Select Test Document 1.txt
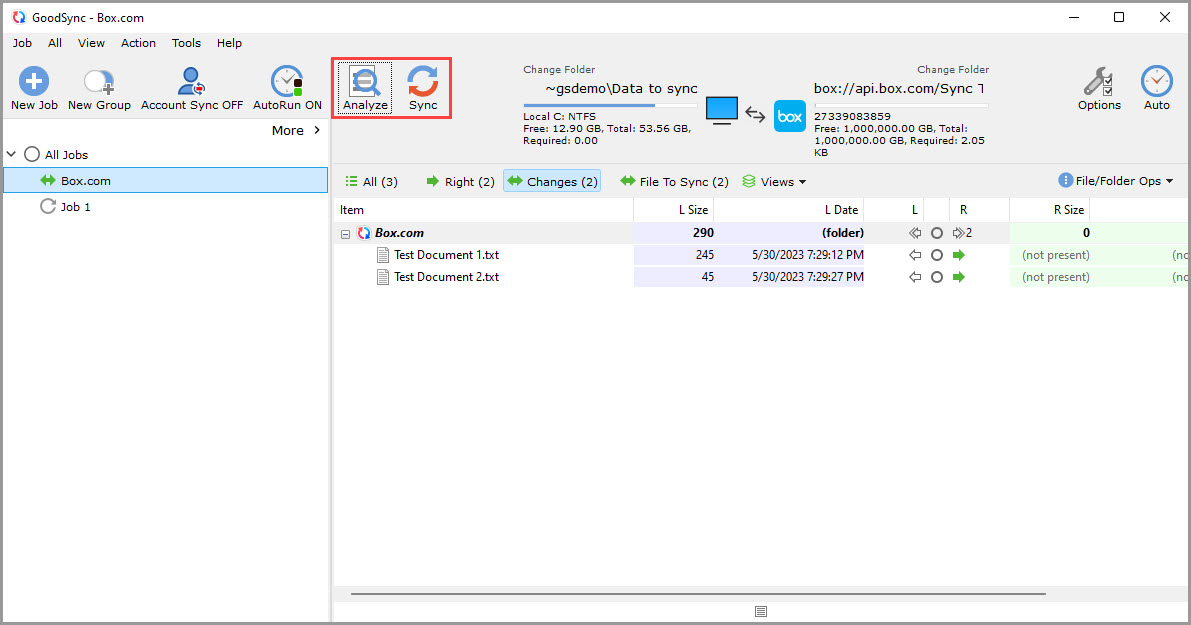This screenshot has width=1191, height=625. 447,255
